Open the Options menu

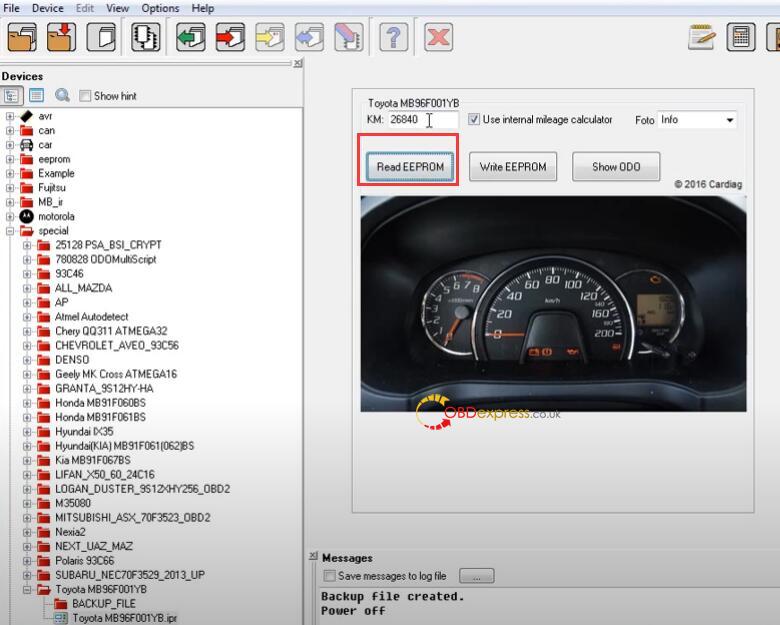click(x=160, y=8)
